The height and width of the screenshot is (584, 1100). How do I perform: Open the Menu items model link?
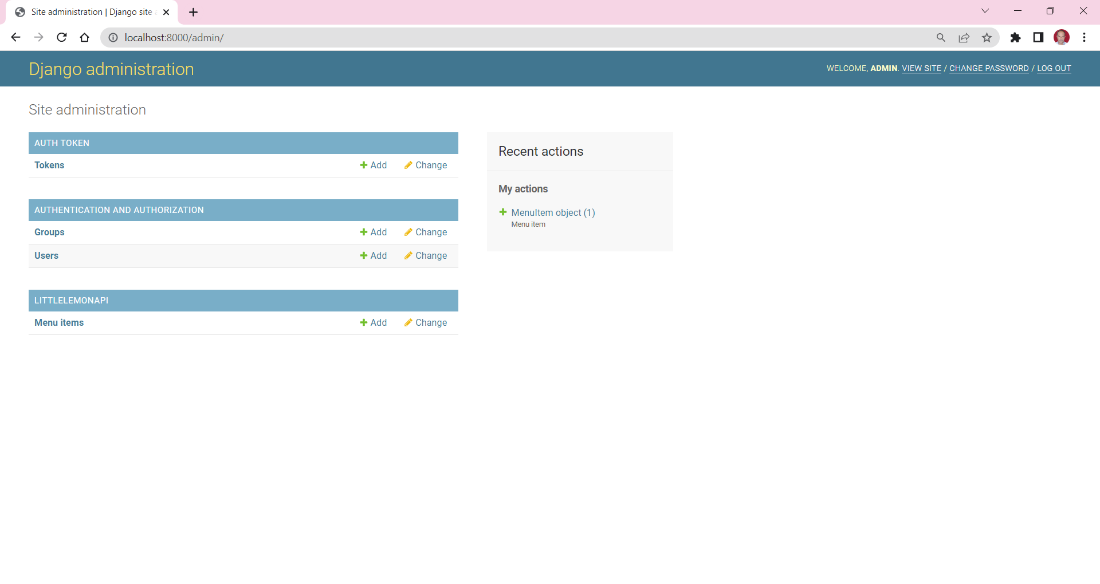click(x=59, y=323)
